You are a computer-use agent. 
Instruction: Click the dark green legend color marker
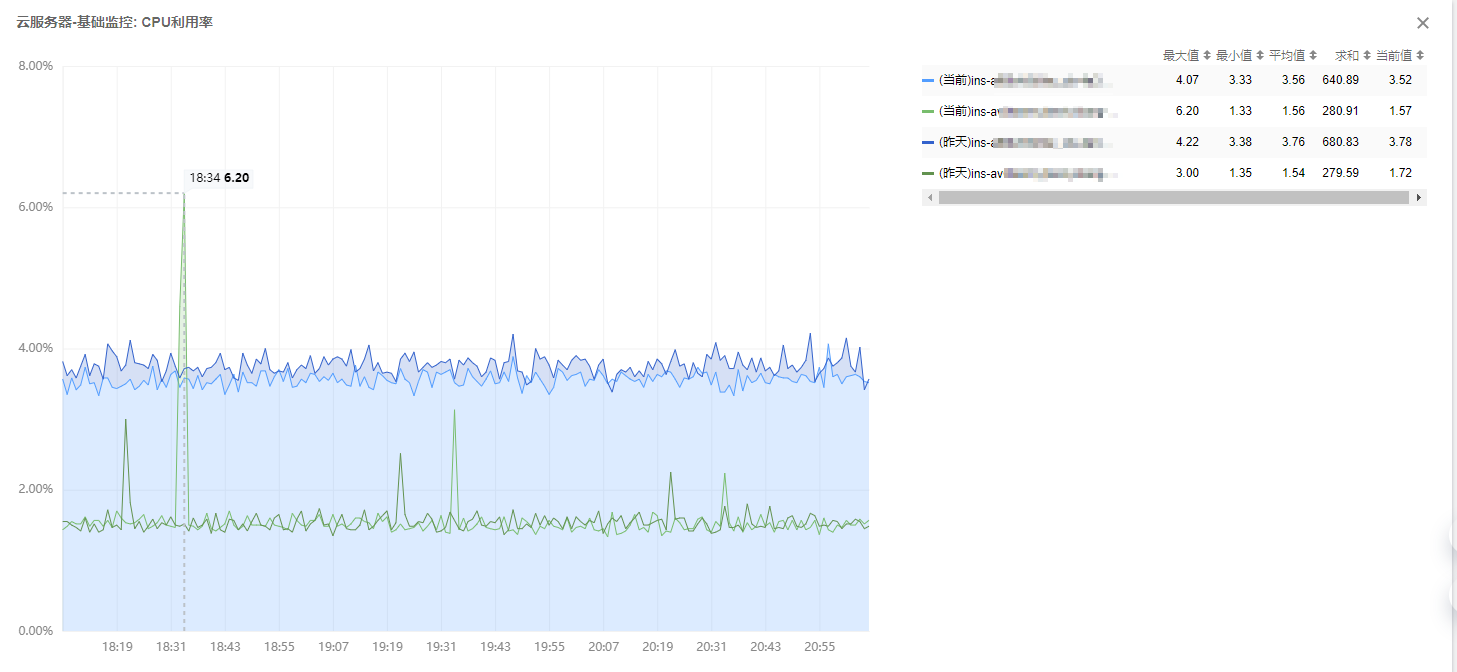928,173
